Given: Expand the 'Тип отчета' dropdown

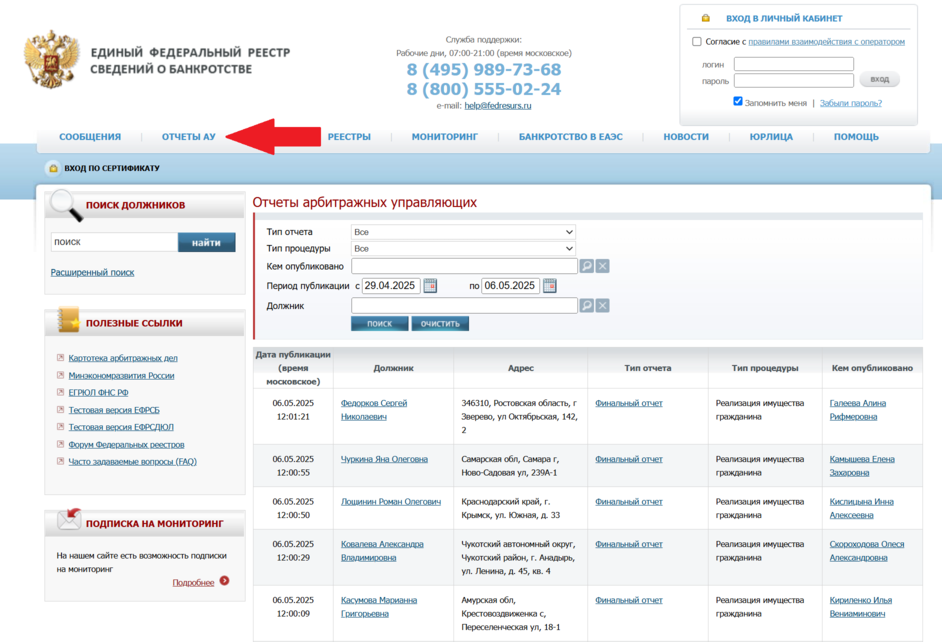Looking at the screenshot, I should 463,232.
